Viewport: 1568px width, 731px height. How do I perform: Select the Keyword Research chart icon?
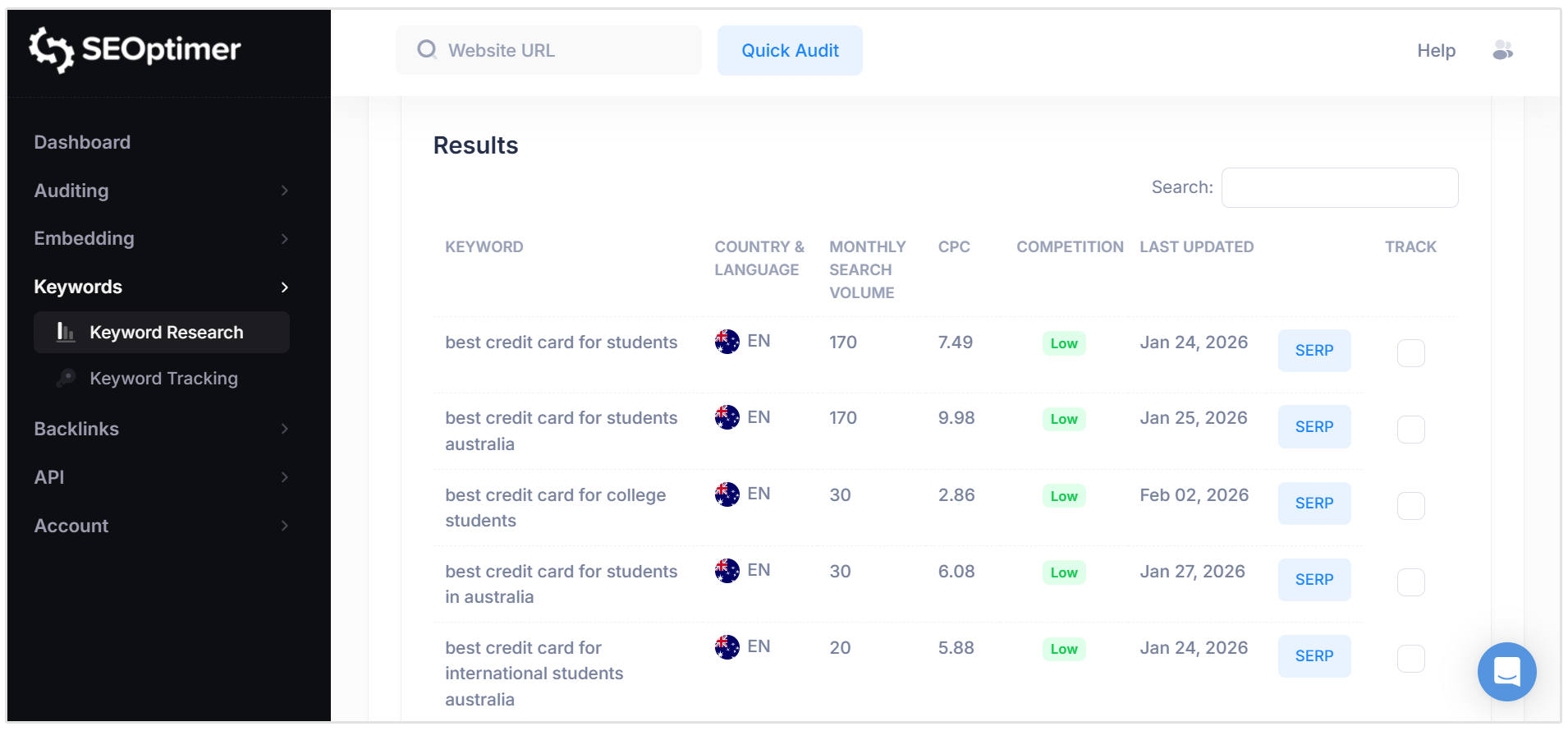coord(64,332)
